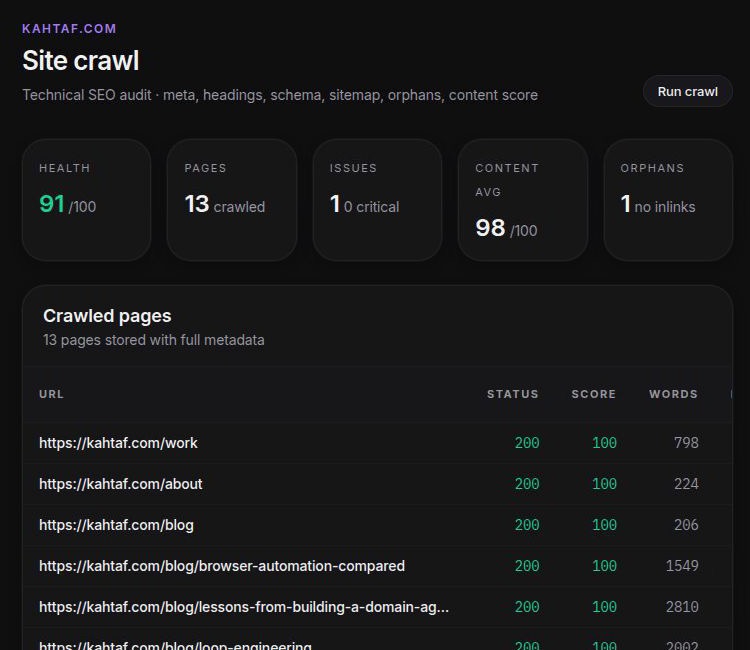Image resolution: width=750 pixels, height=650 pixels.
Task: Open browser-automation-compared blog URL
Action: pyautogui.click(x=222, y=566)
